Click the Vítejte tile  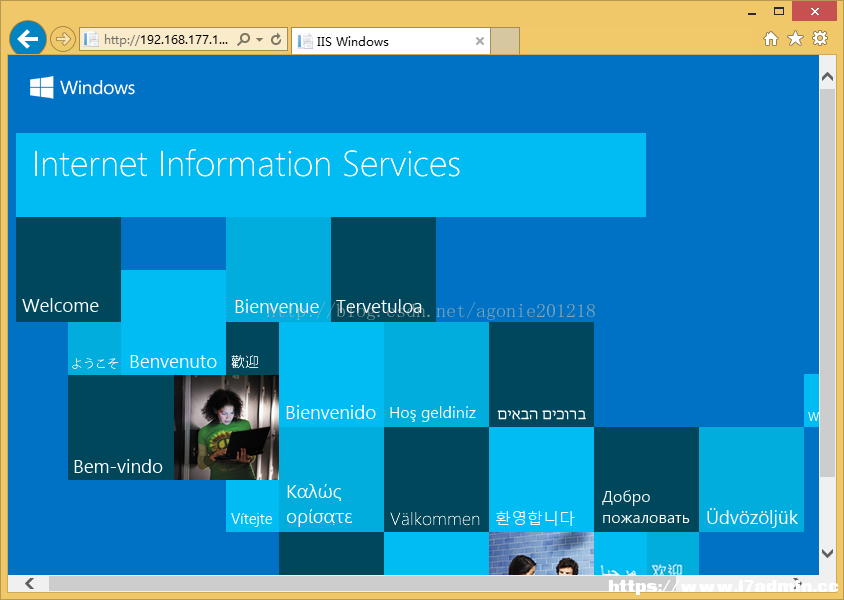pos(252,506)
